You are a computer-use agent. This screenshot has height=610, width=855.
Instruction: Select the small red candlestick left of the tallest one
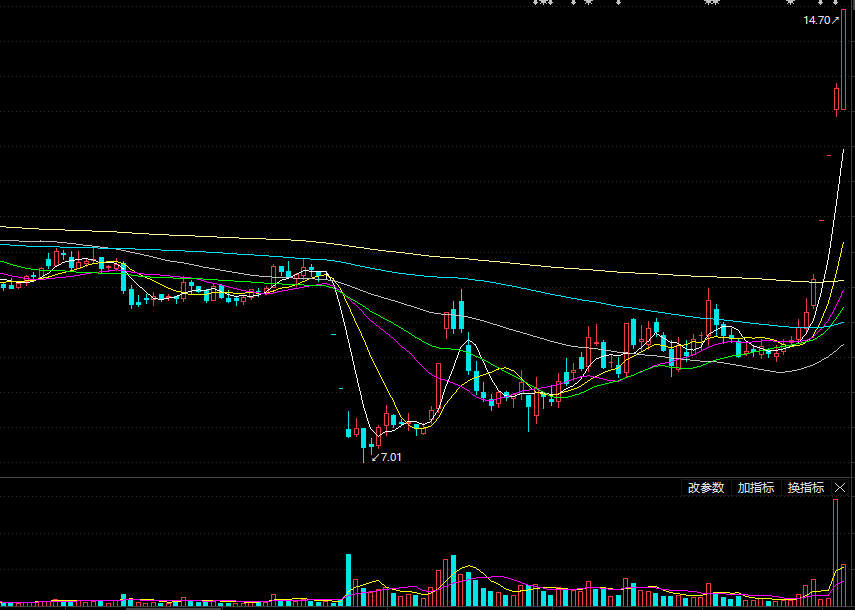(x=836, y=98)
